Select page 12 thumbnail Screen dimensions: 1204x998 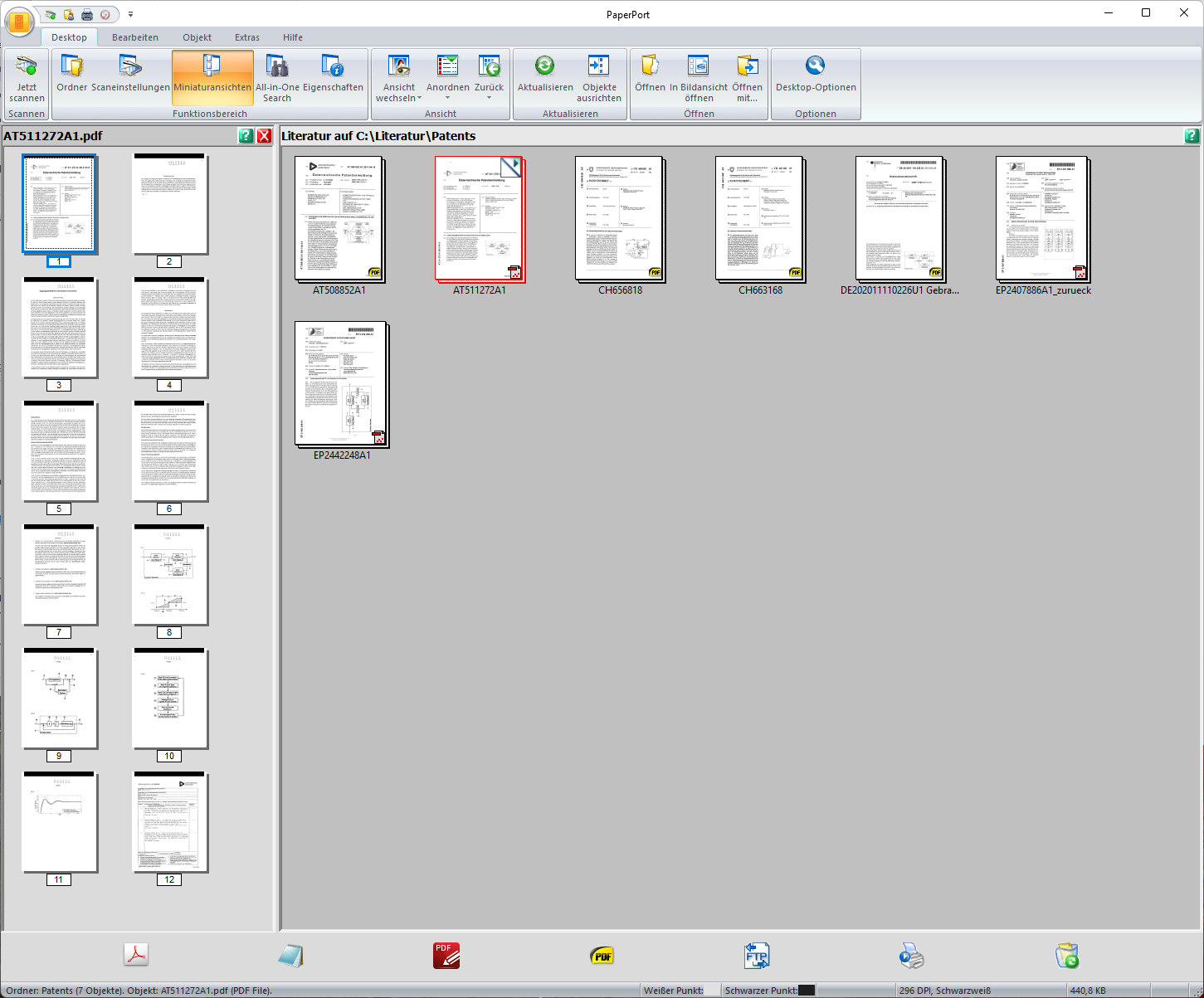coord(169,821)
